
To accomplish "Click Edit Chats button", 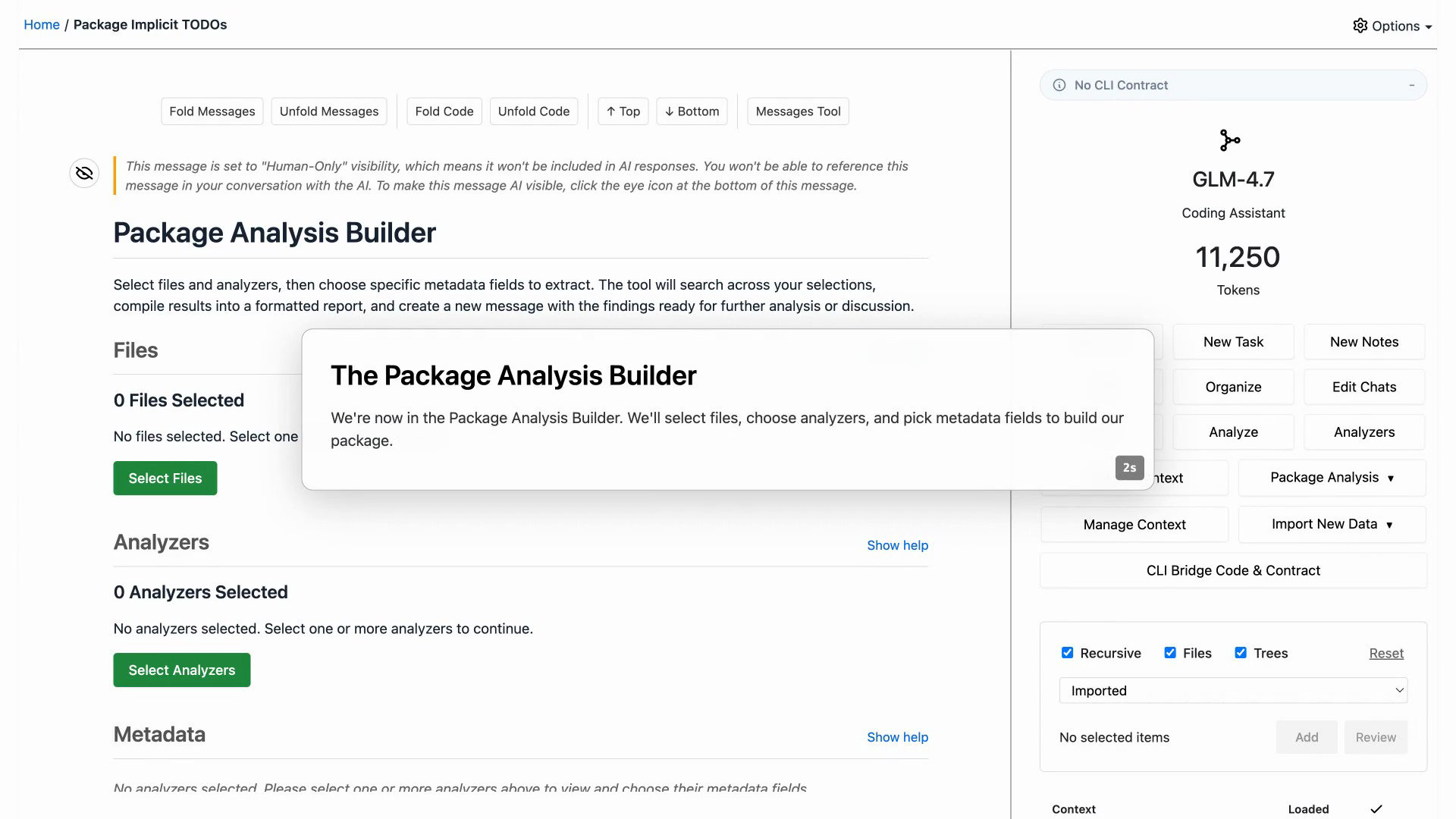I will coord(1364,387).
